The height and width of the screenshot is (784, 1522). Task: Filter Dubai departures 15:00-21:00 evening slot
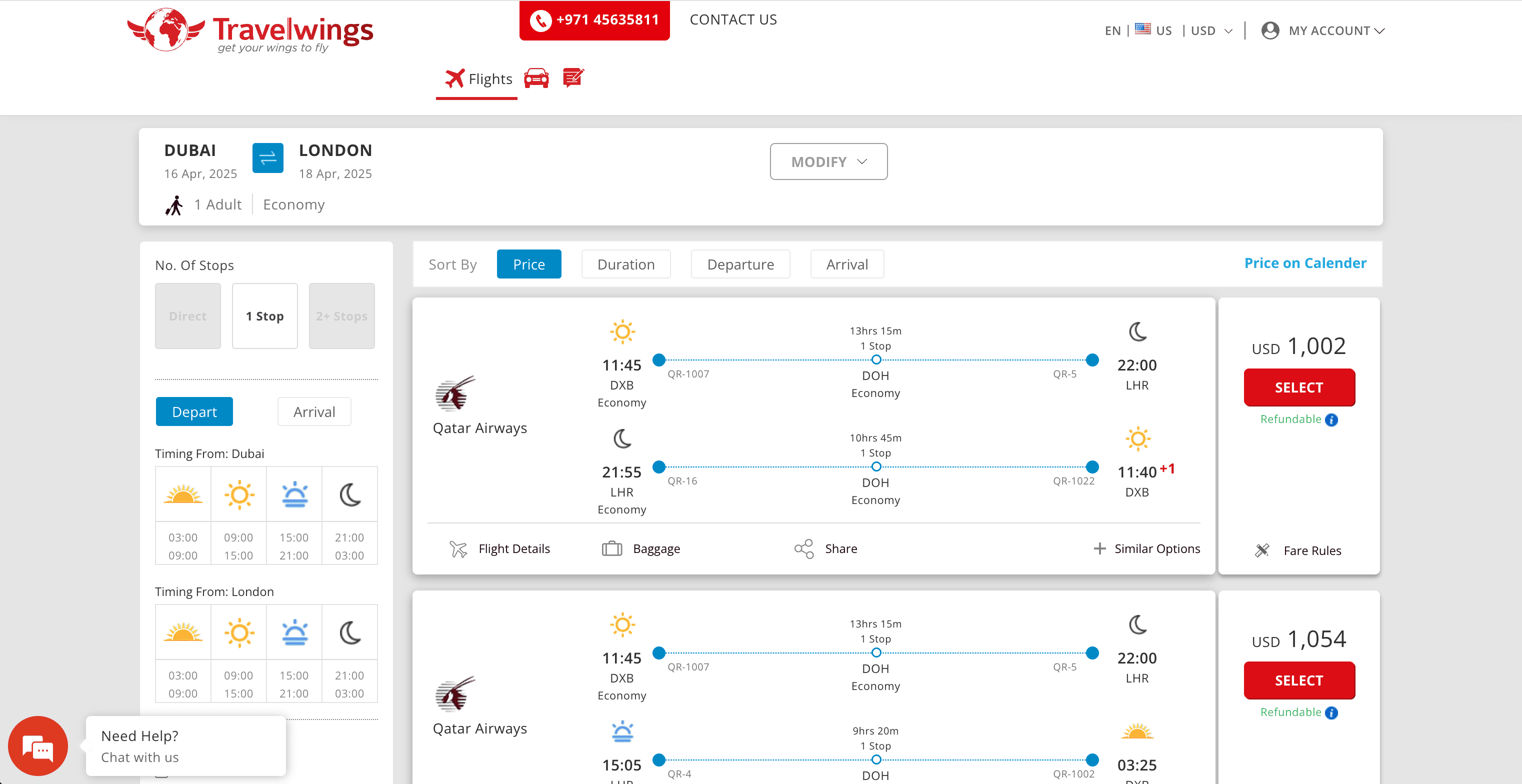[294, 516]
